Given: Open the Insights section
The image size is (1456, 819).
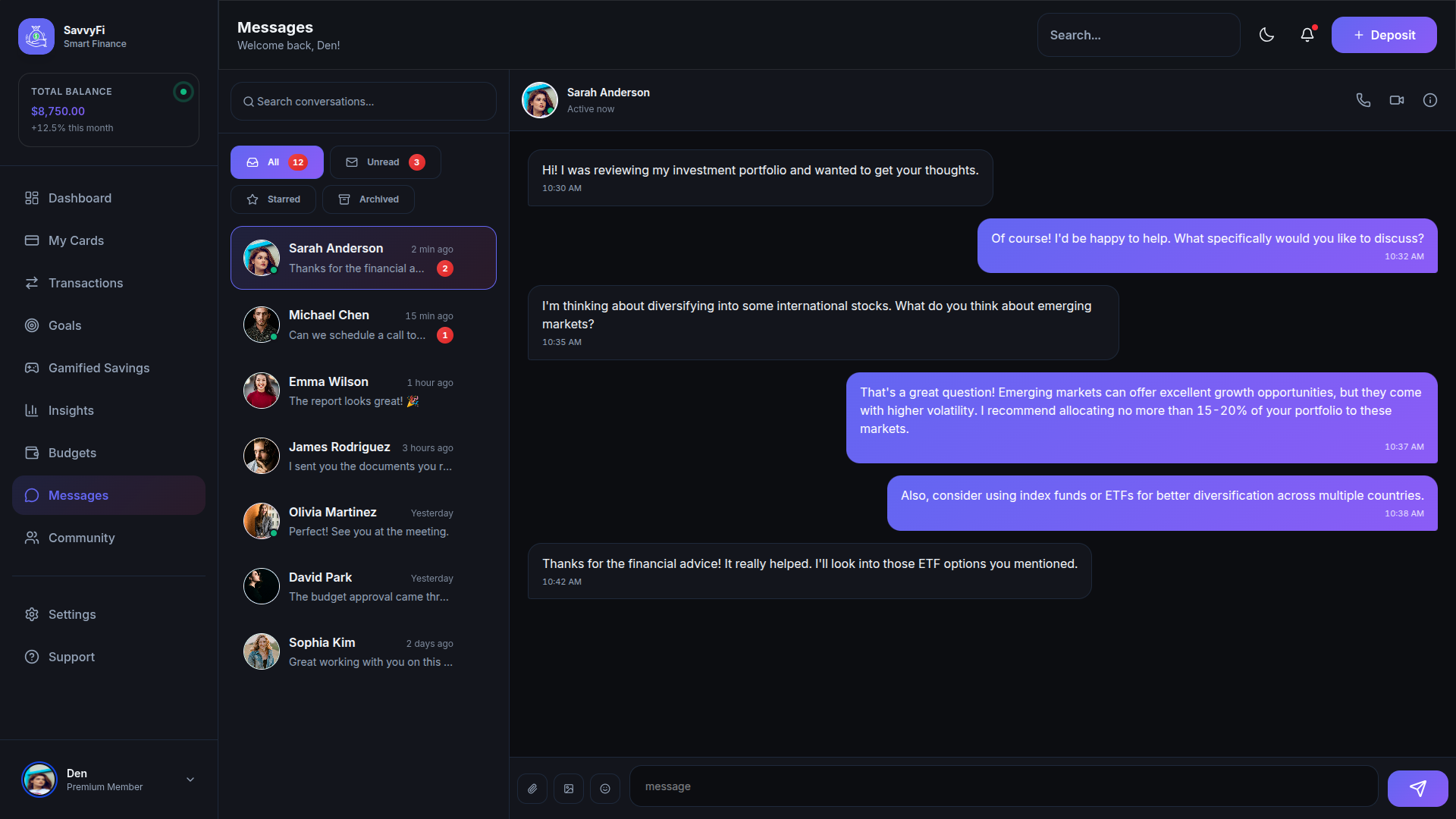Looking at the screenshot, I should (x=71, y=410).
